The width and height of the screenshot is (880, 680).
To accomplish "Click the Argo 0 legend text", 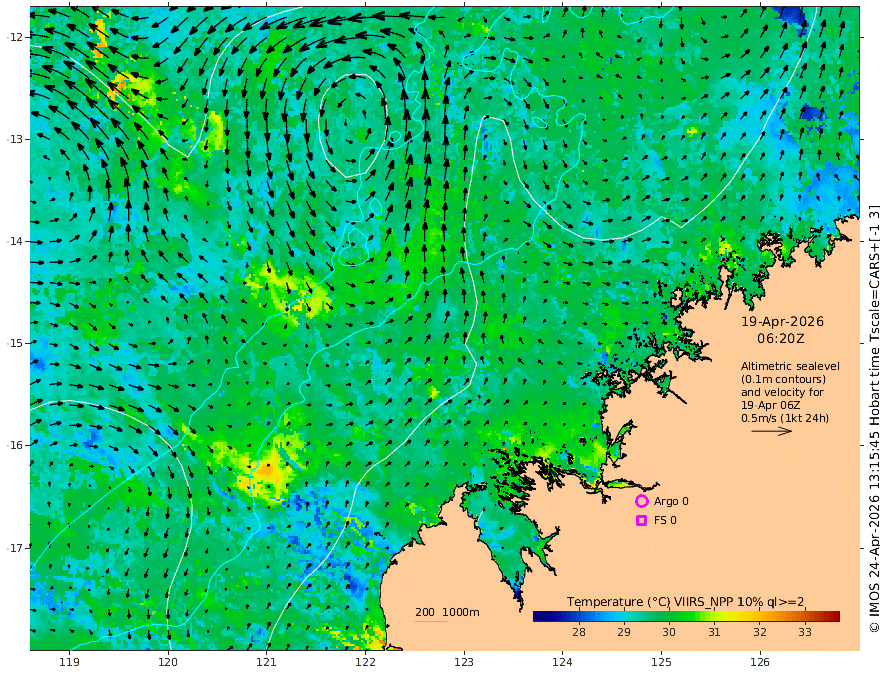I will click(671, 501).
